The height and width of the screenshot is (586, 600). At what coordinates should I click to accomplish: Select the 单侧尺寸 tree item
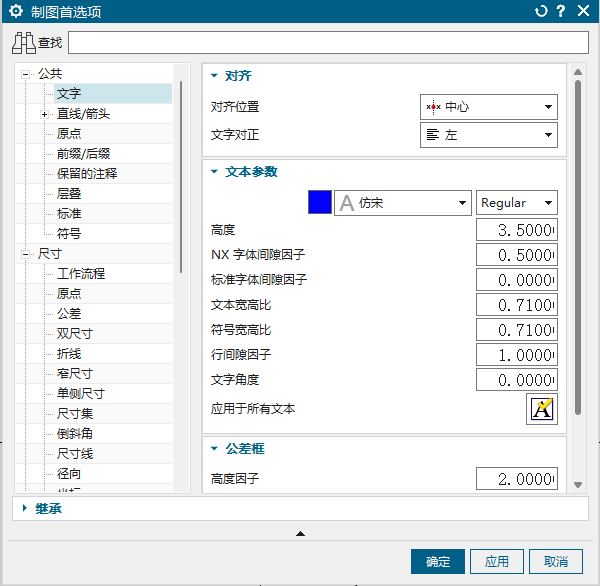(81, 393)
